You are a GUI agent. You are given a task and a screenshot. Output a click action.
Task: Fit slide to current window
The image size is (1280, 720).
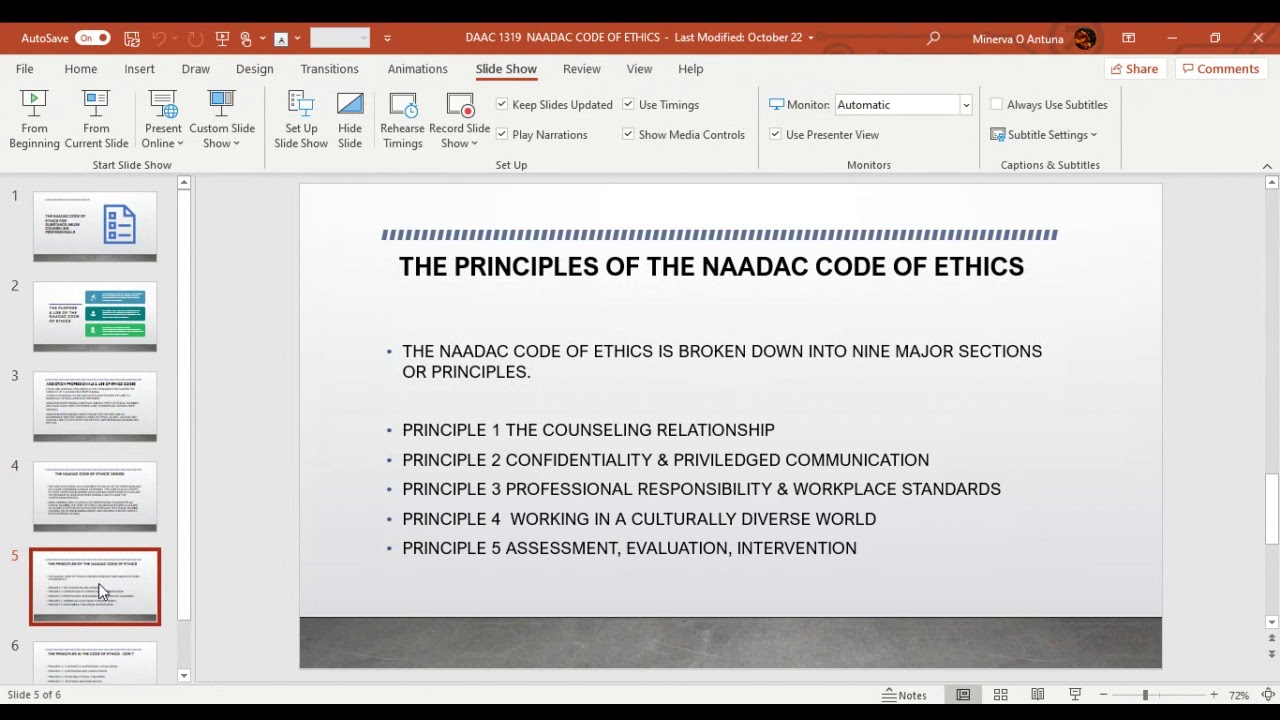tap(1268, 695)
